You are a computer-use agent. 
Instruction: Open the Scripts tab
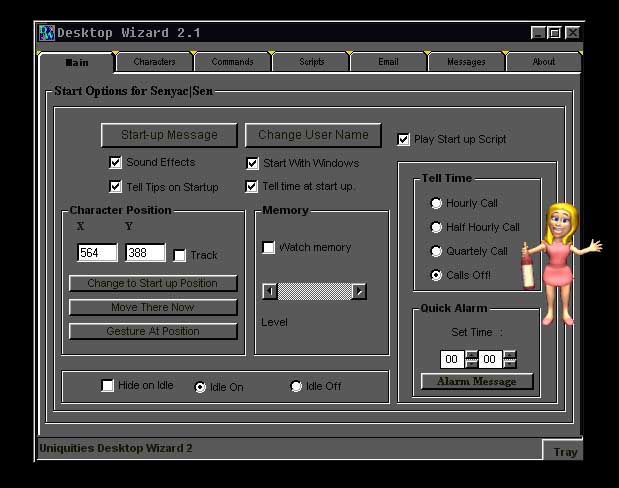(311, 62)
